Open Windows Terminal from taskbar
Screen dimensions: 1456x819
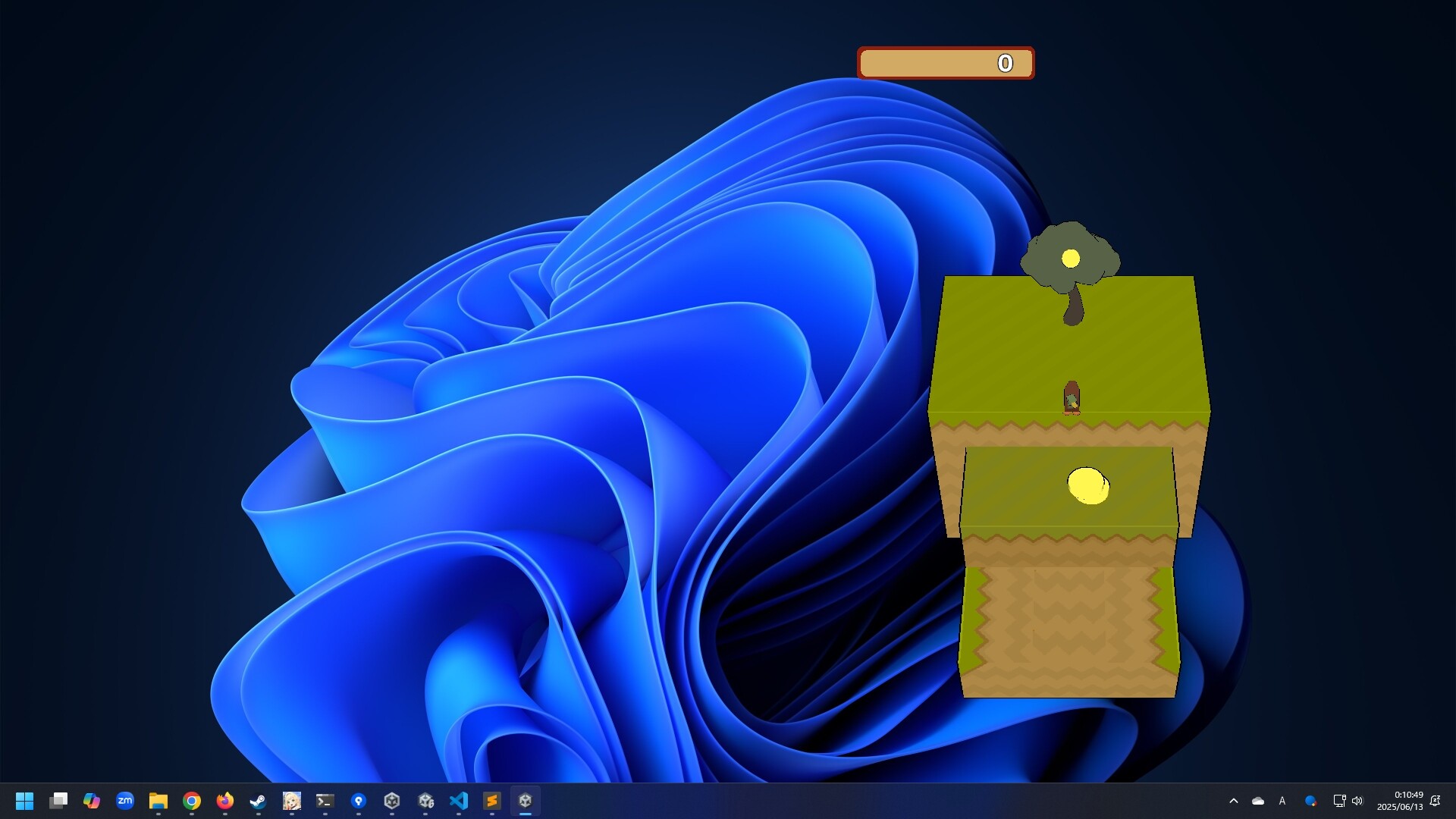click(325, 800)
